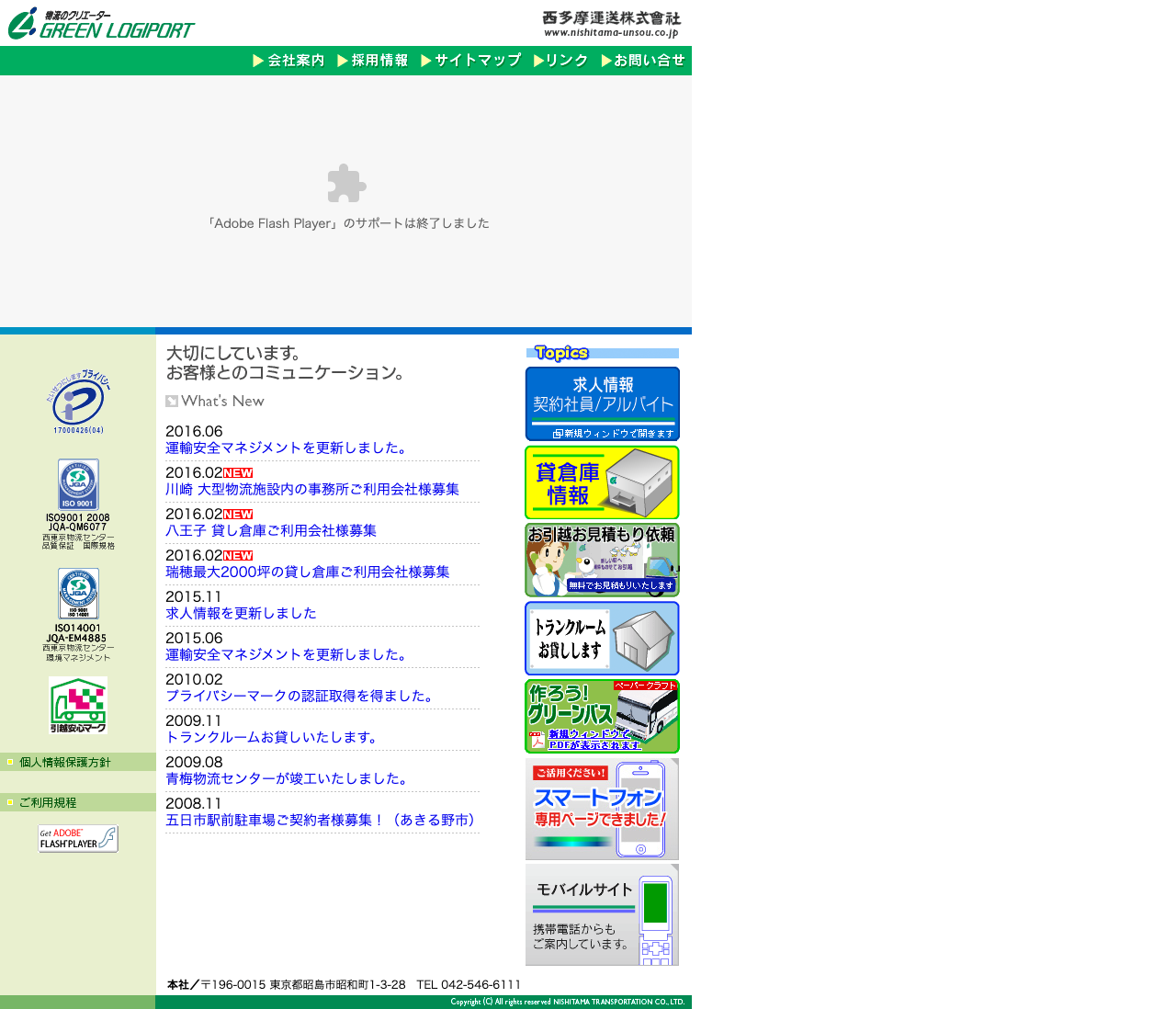1176x1009 pixels.
Task: Open the 個人情報保護方針 sidebar link
Action: click(65, 762)
